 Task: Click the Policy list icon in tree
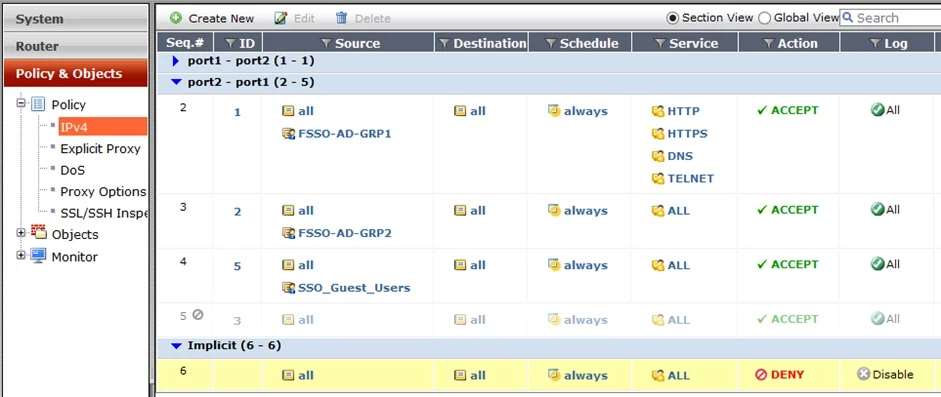38,104
